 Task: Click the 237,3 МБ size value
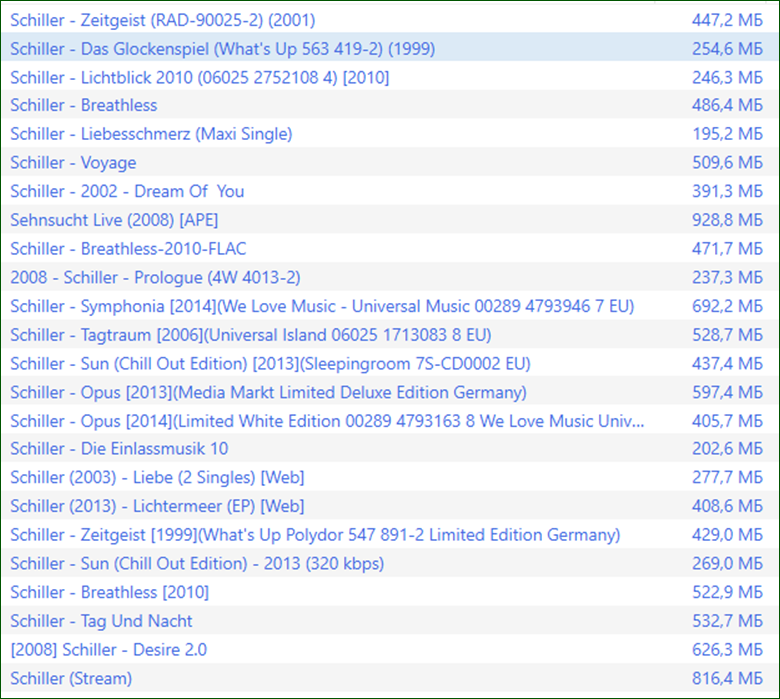[x=727, y=278]
